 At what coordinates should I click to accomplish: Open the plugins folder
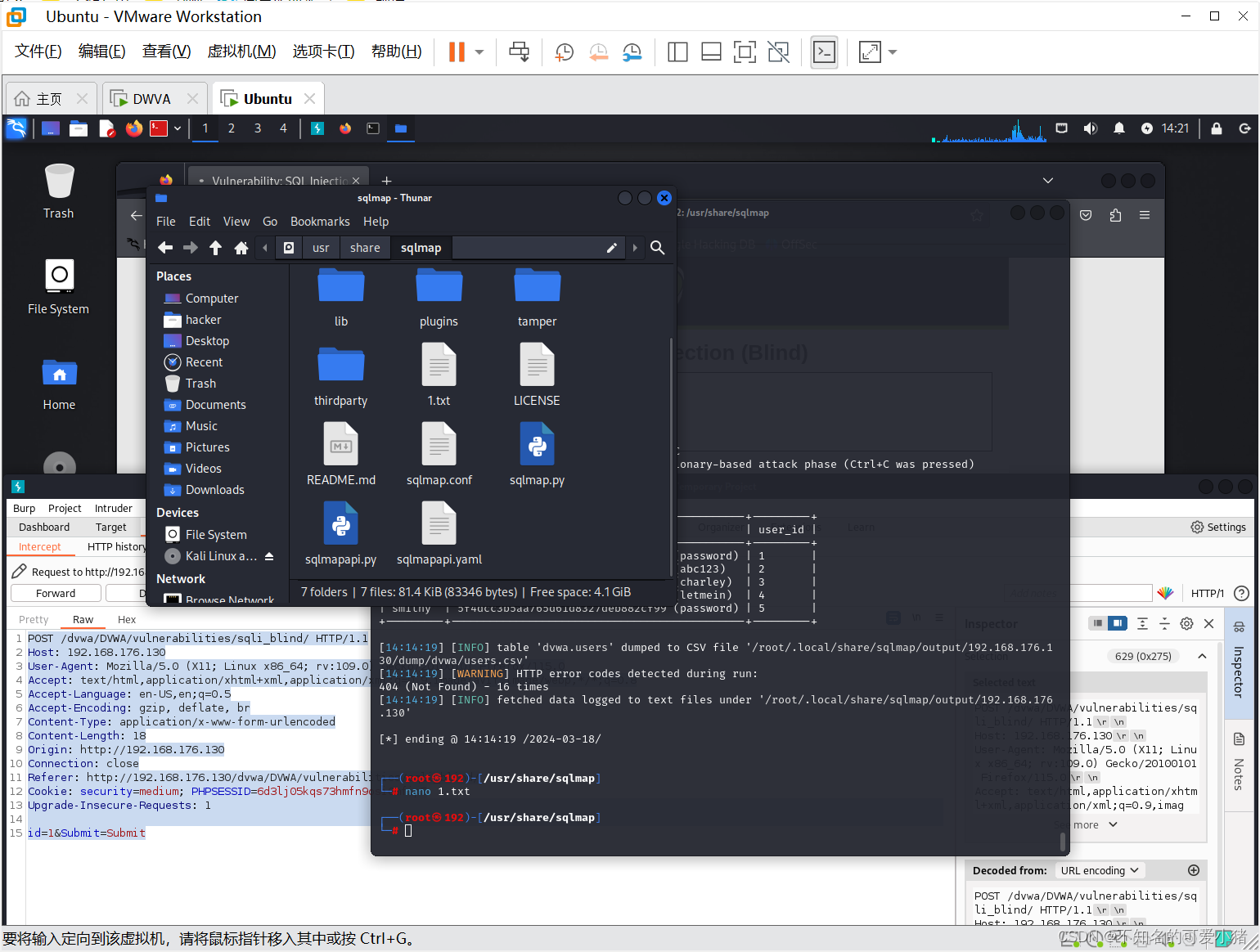click(x=439, y=298)
